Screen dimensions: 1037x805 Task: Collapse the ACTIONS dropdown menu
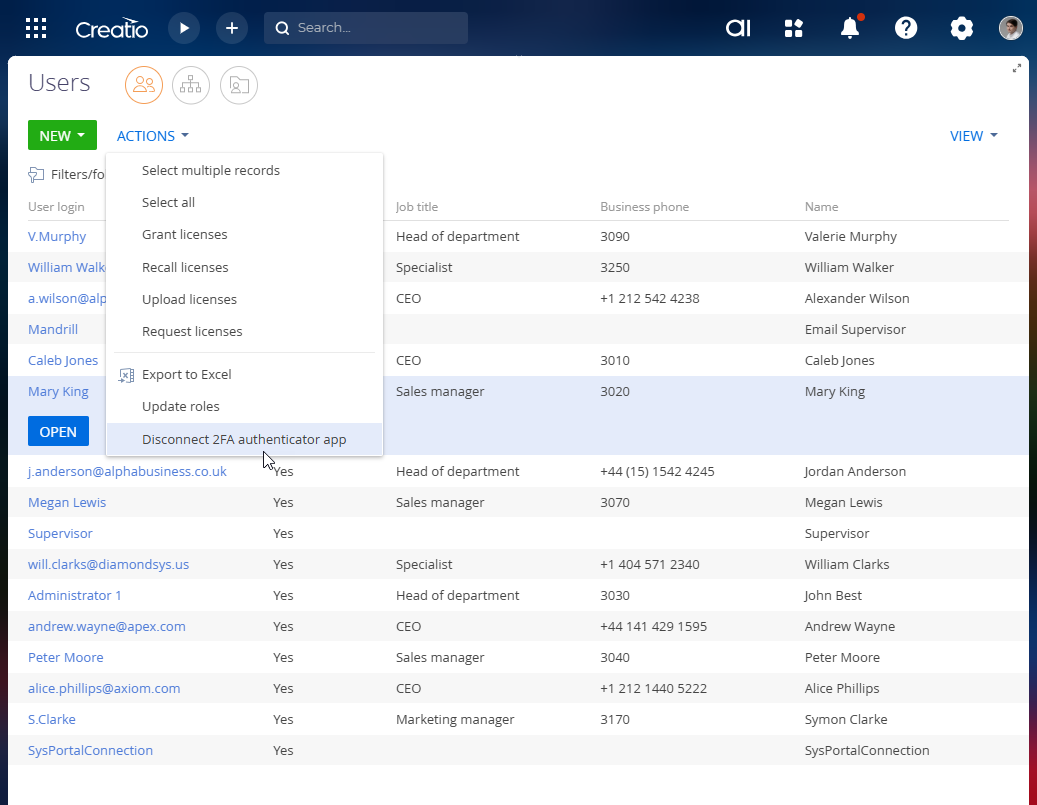point(153,136)
